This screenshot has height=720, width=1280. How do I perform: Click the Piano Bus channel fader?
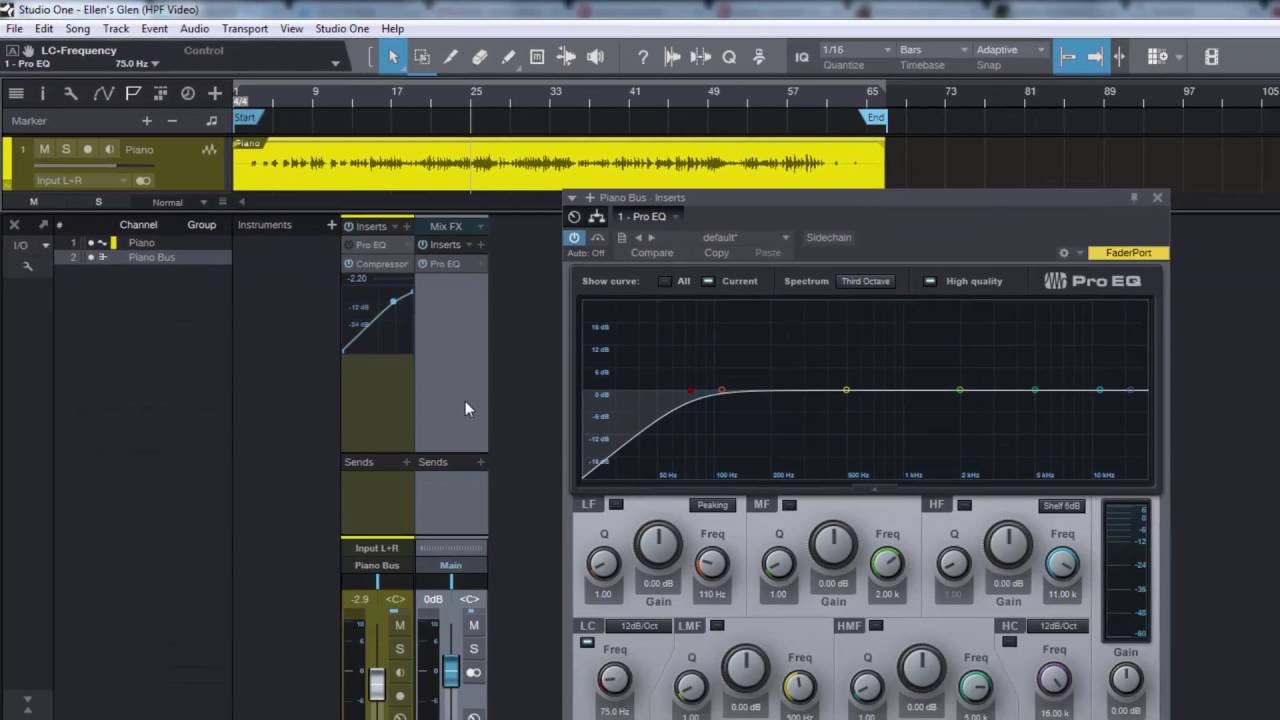(x=377, y=684)
